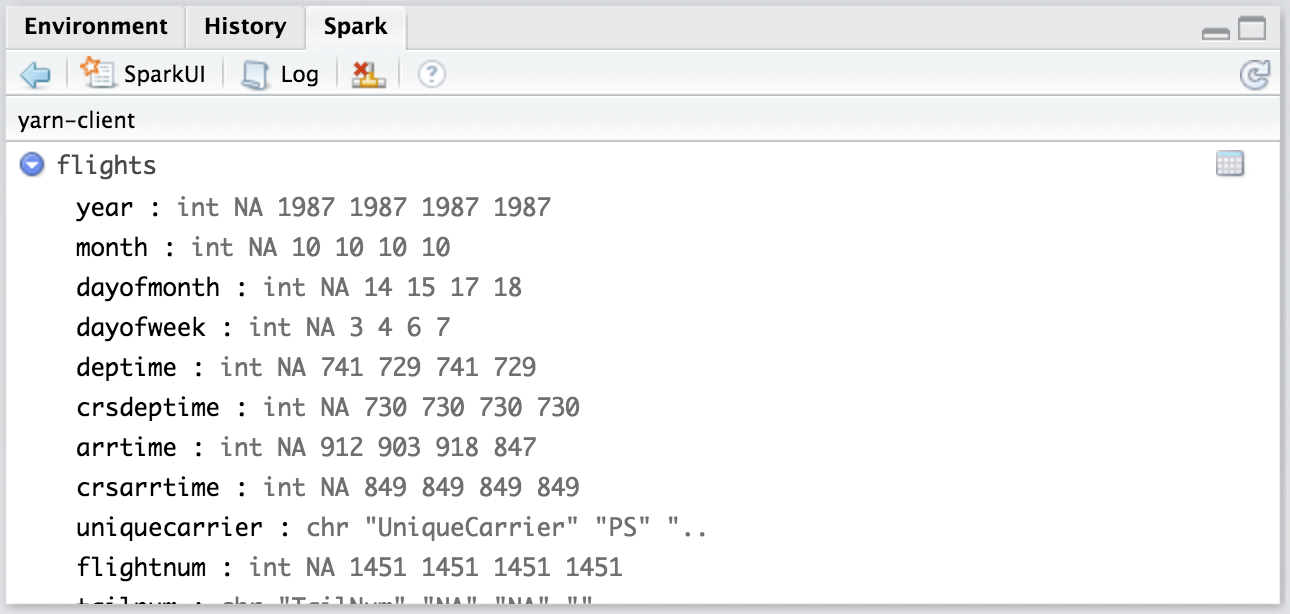Switch to the History tab

click(x=245, y=27)
